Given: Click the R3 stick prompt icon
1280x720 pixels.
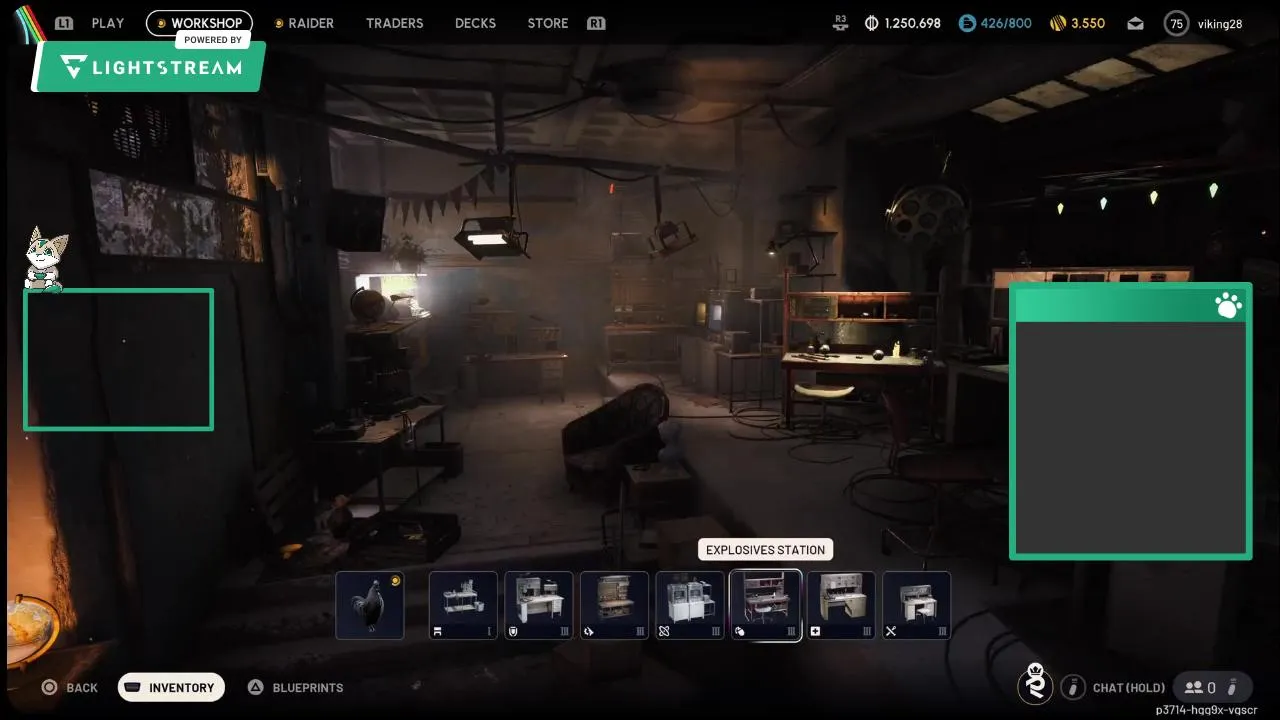Looking at the screenshot, I should (840, 23).
